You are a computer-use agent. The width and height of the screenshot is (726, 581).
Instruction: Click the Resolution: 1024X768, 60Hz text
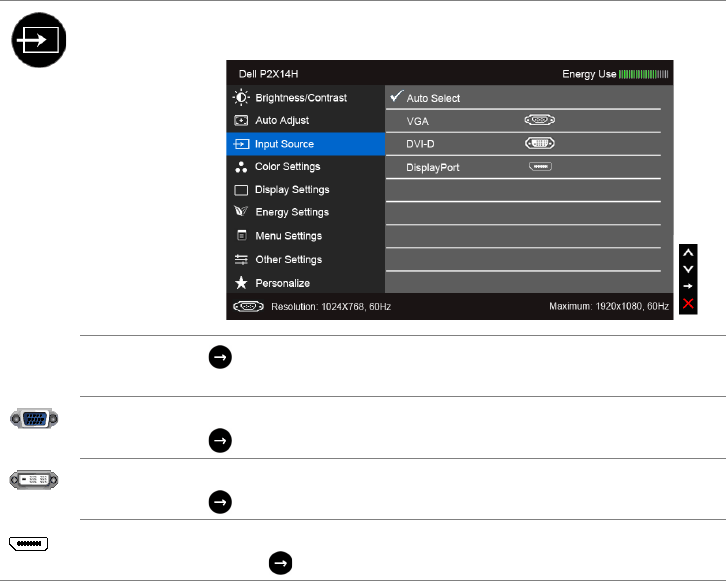(x=331, y=306)
